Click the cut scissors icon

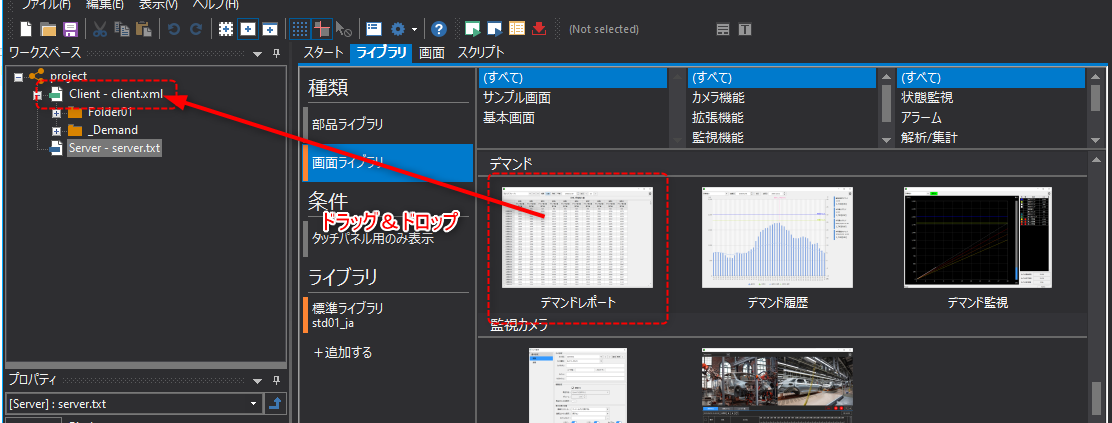99,29
